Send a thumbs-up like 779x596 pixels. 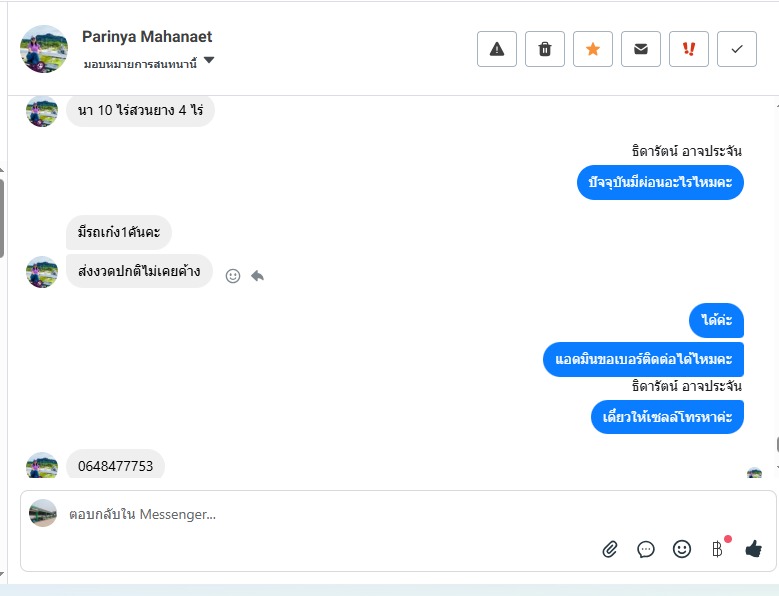coord(753,549)
